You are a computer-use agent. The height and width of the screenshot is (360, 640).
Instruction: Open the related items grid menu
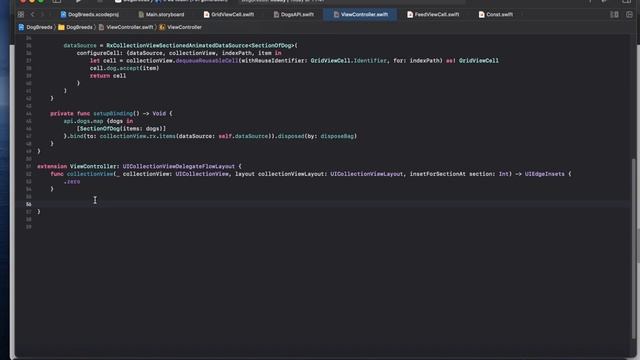click(21, 14)
